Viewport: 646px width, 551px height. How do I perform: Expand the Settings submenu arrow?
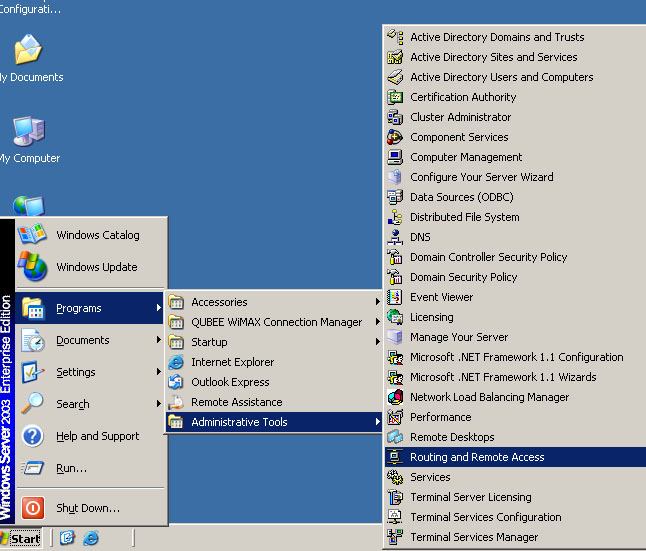[159, 372]
